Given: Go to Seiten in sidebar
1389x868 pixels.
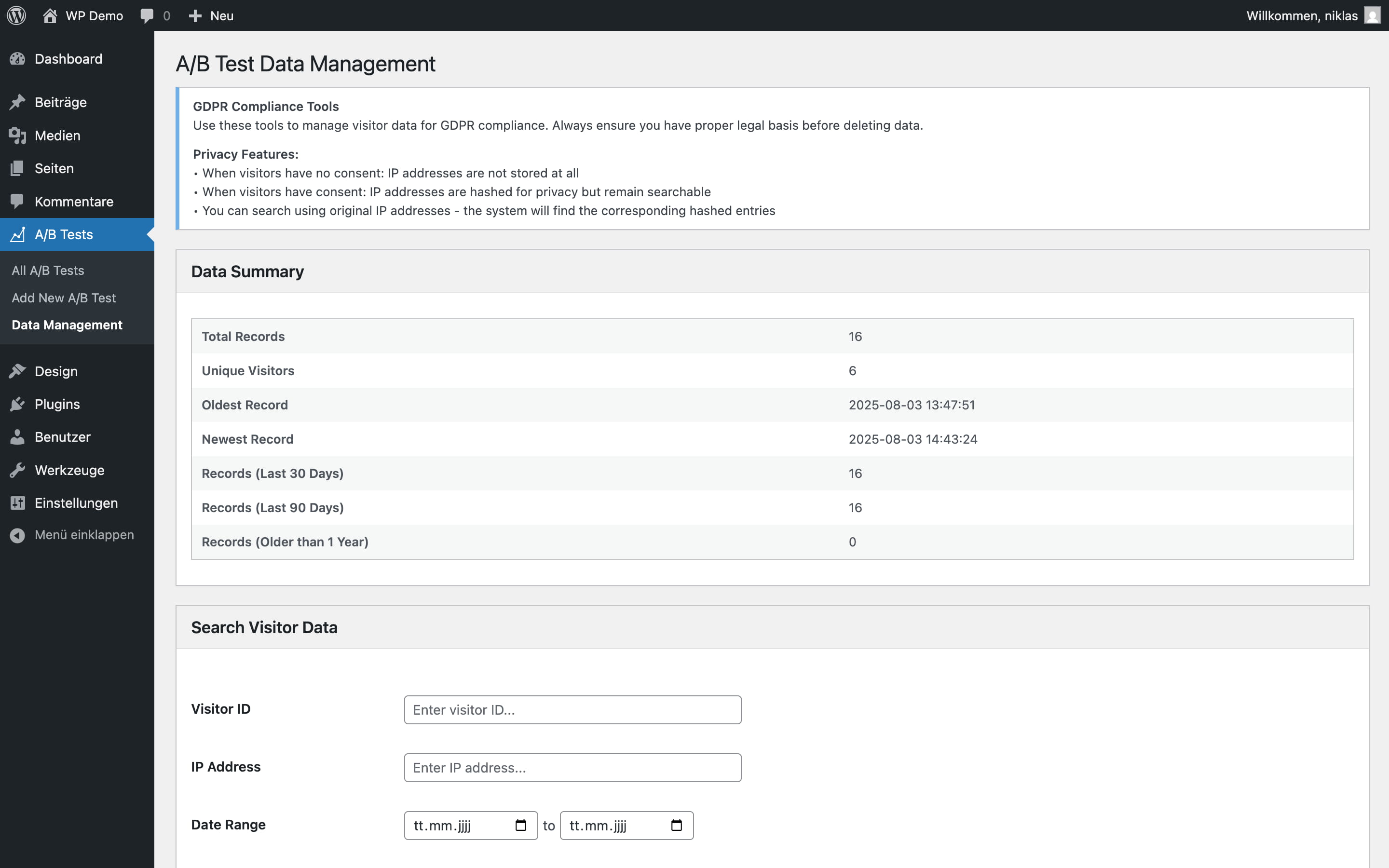Looking at the screenshot, I should pyautogui.click(x=54, y=168).
